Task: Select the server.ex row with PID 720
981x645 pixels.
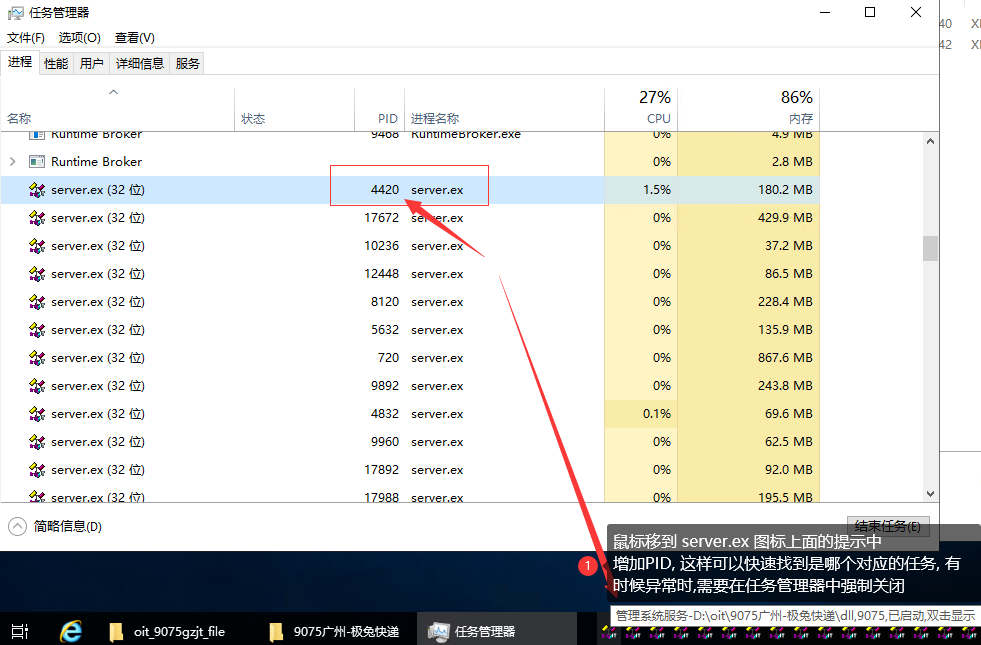Action: 300,358
